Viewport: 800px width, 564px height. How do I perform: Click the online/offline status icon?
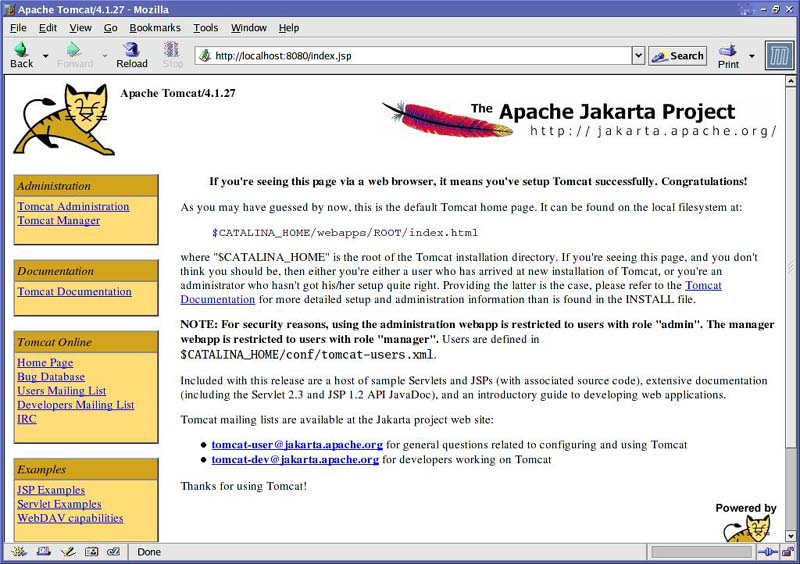pos(767,552)
